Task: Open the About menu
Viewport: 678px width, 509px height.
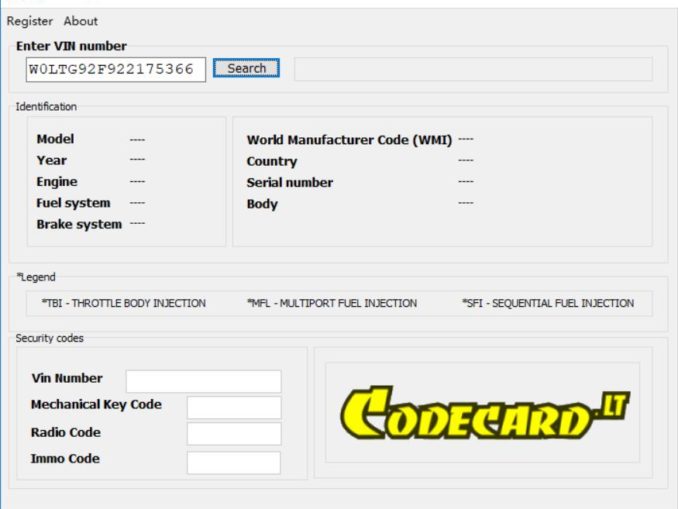Action: click(x=81, y=21)
